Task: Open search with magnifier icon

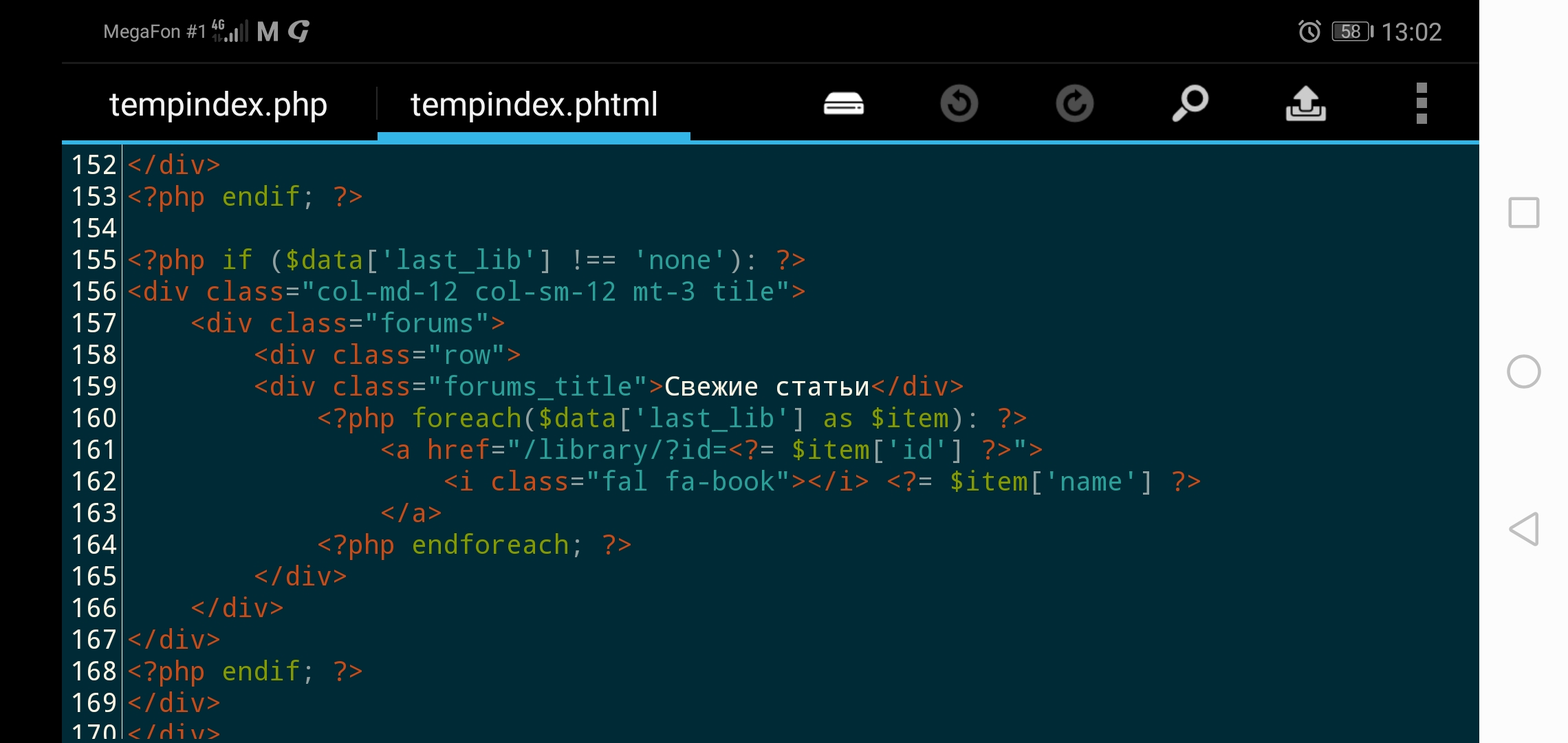Action: pyautogui.click(x=1190, y=104)
